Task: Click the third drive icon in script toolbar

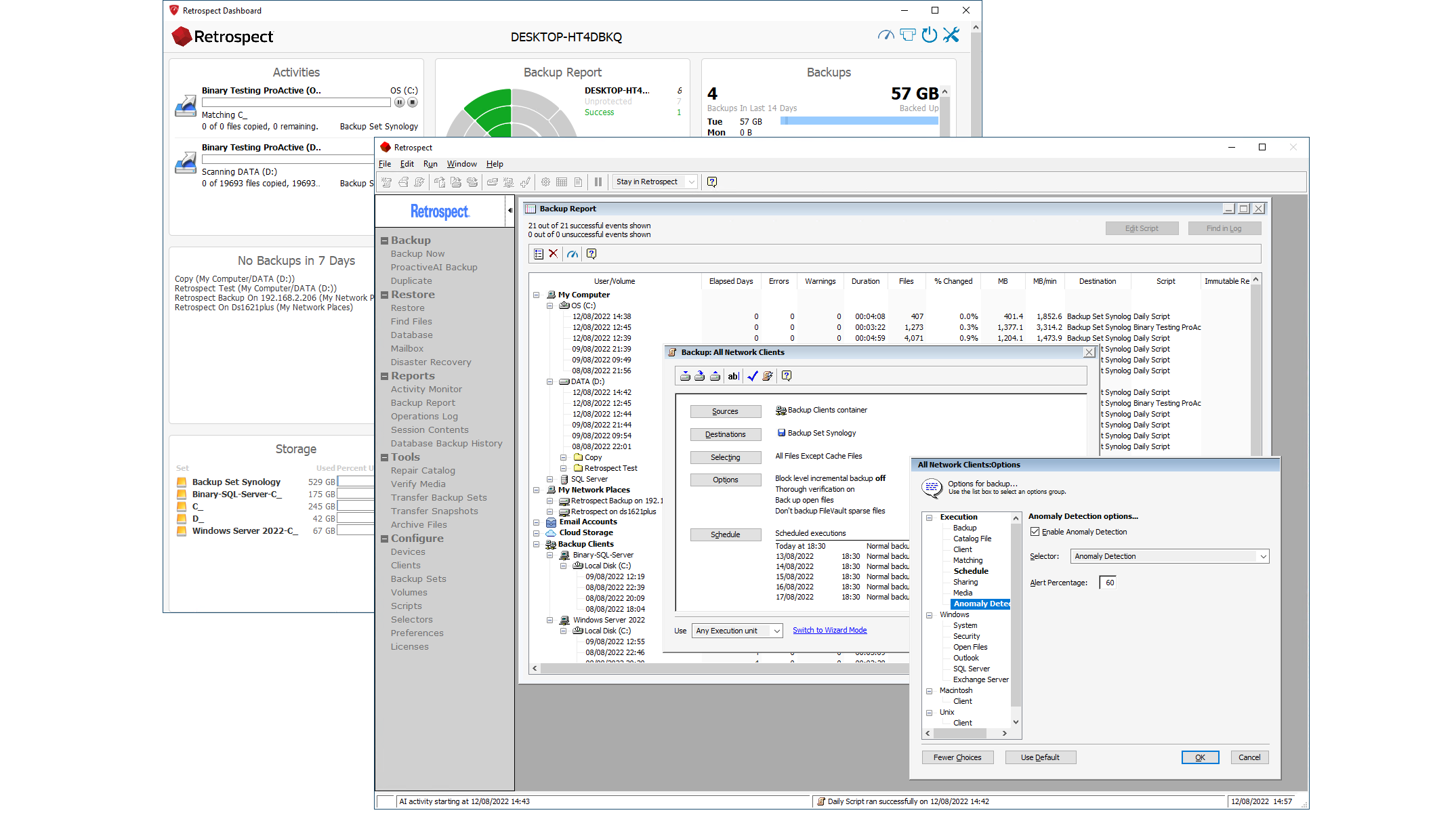Action: [x=715, y=377]
